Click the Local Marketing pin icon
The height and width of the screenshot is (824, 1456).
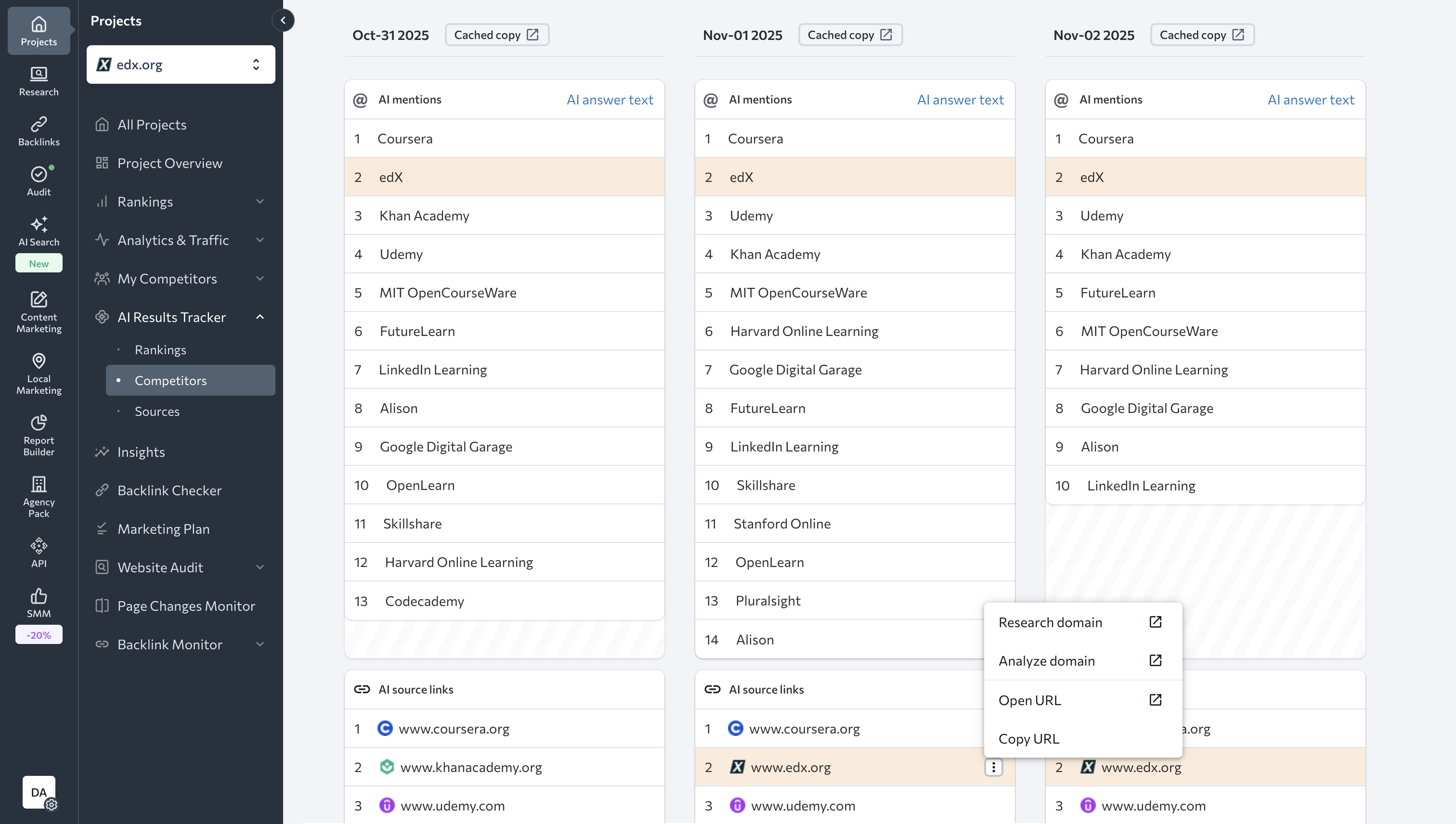tap(39, 373)
